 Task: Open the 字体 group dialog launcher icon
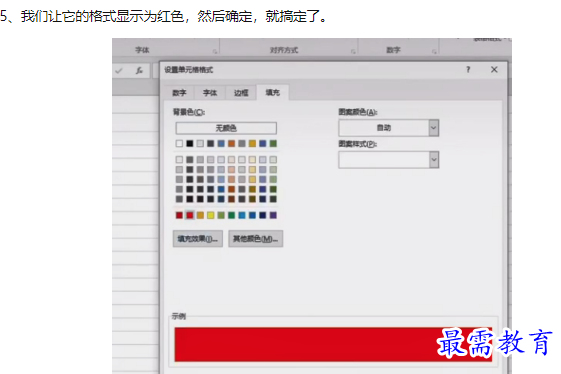coord(215,52)
